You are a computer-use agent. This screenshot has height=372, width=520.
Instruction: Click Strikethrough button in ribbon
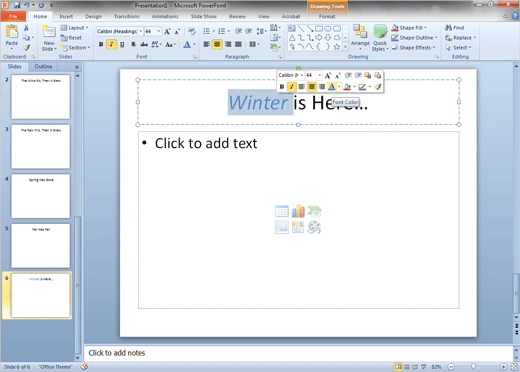point(144,44)
